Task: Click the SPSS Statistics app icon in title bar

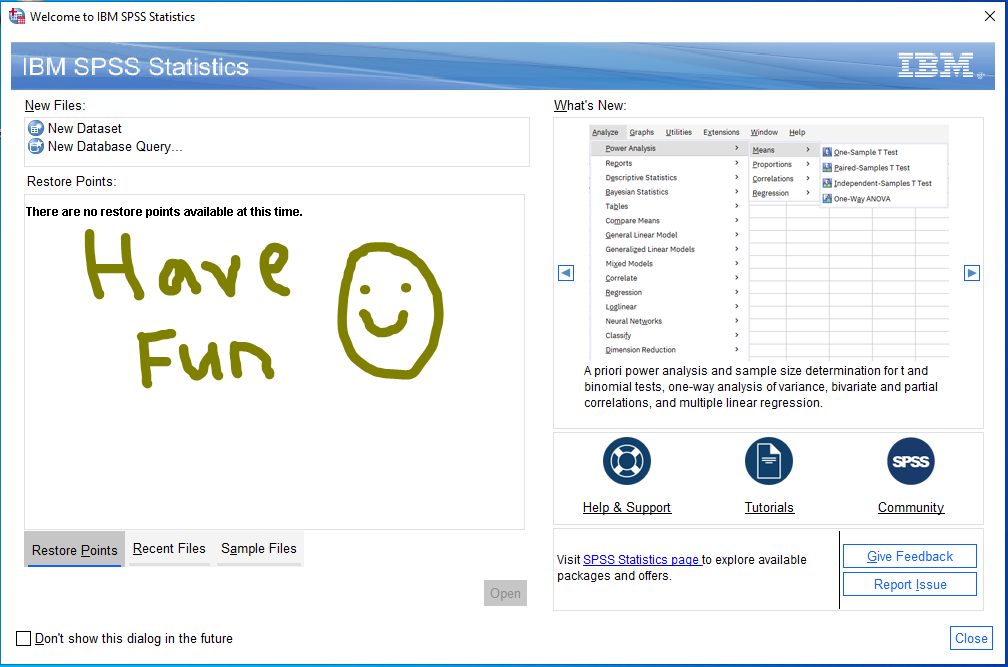Action: [x=17, y=16]
